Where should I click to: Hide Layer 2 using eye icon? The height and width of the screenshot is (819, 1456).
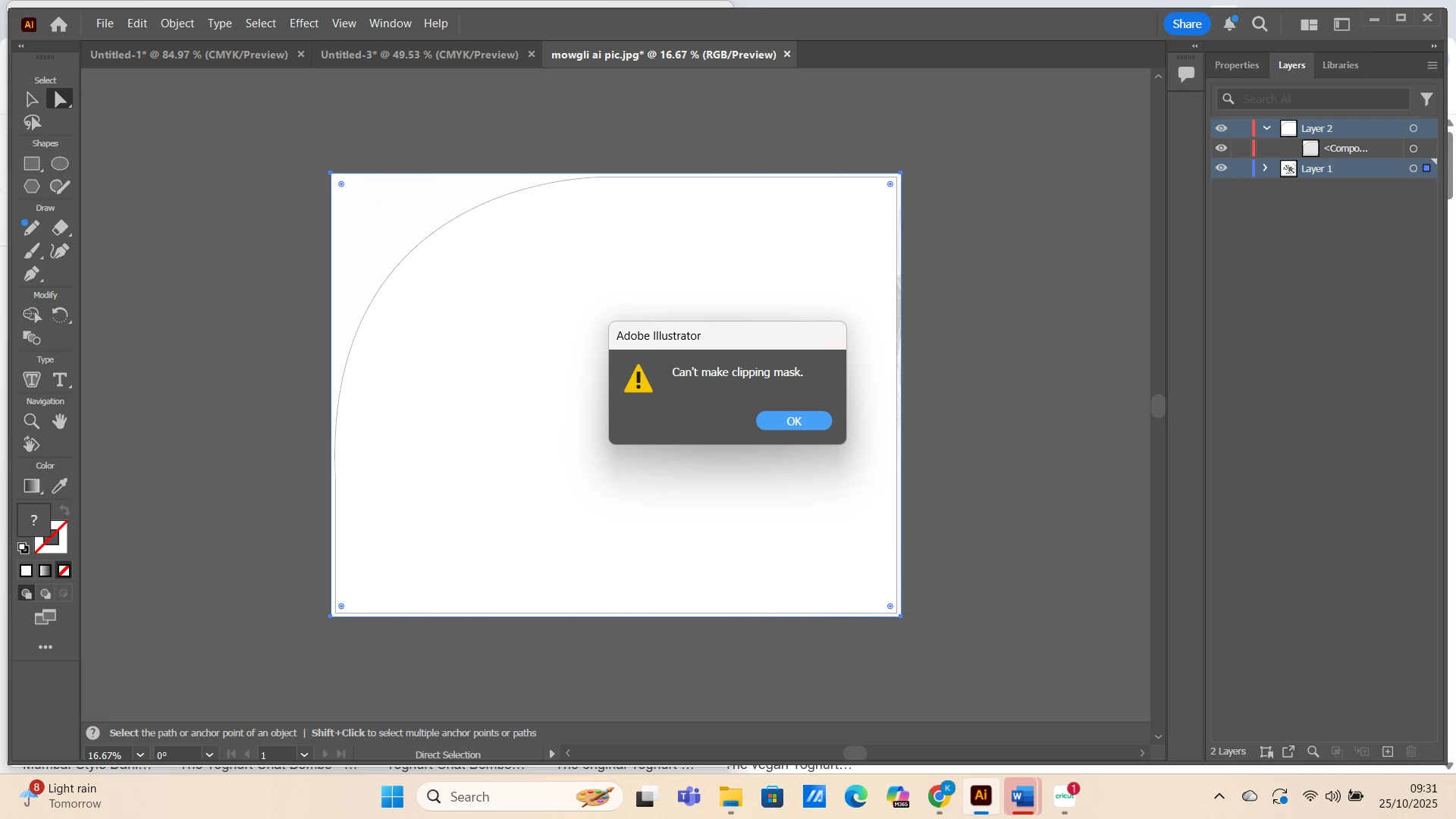pyautogui.click(x=1221, y=128)
